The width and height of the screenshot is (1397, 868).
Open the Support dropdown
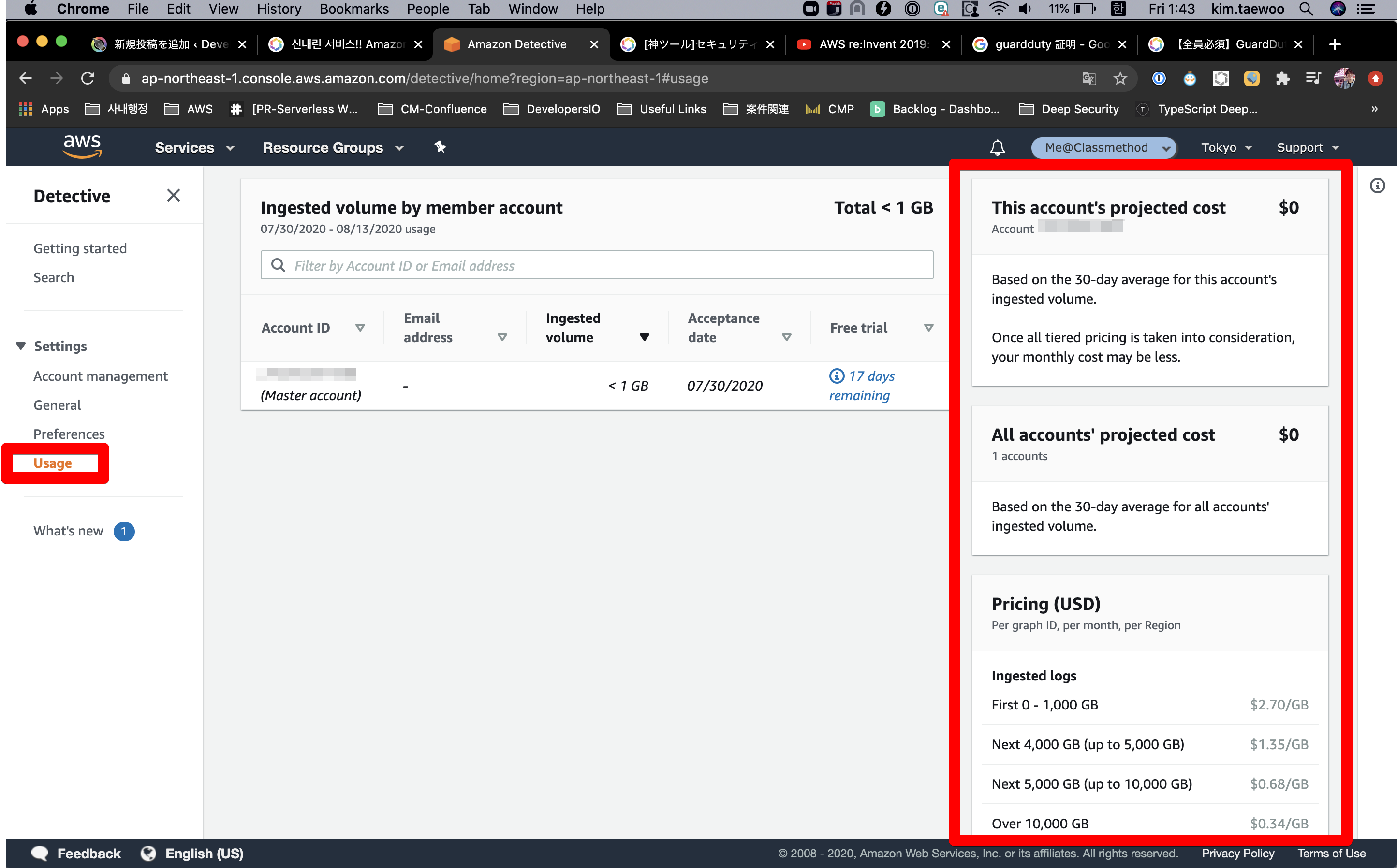[x=1308, y=147]
